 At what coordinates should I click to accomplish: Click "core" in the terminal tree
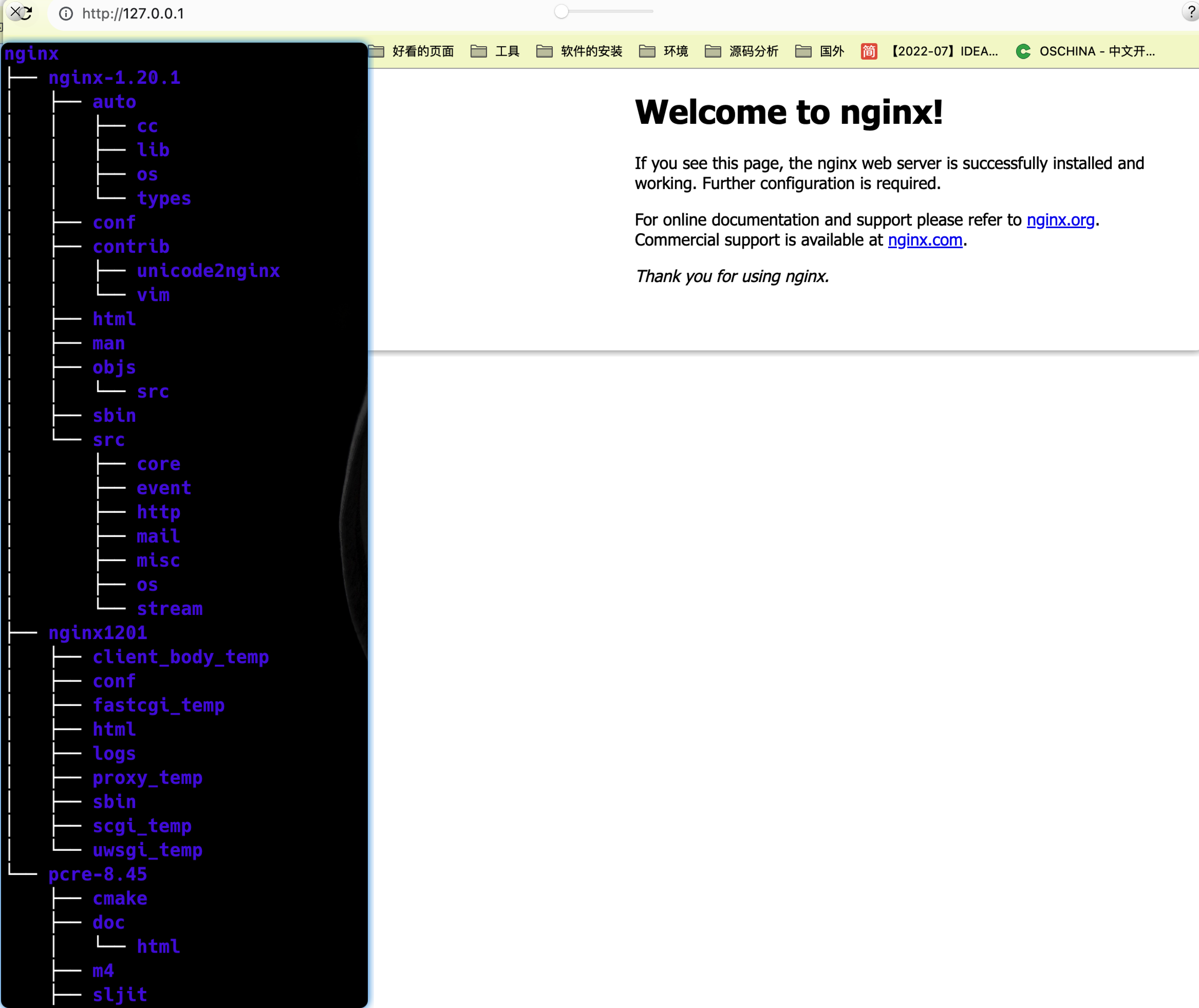pyautogui.click(x=159, y=464)
